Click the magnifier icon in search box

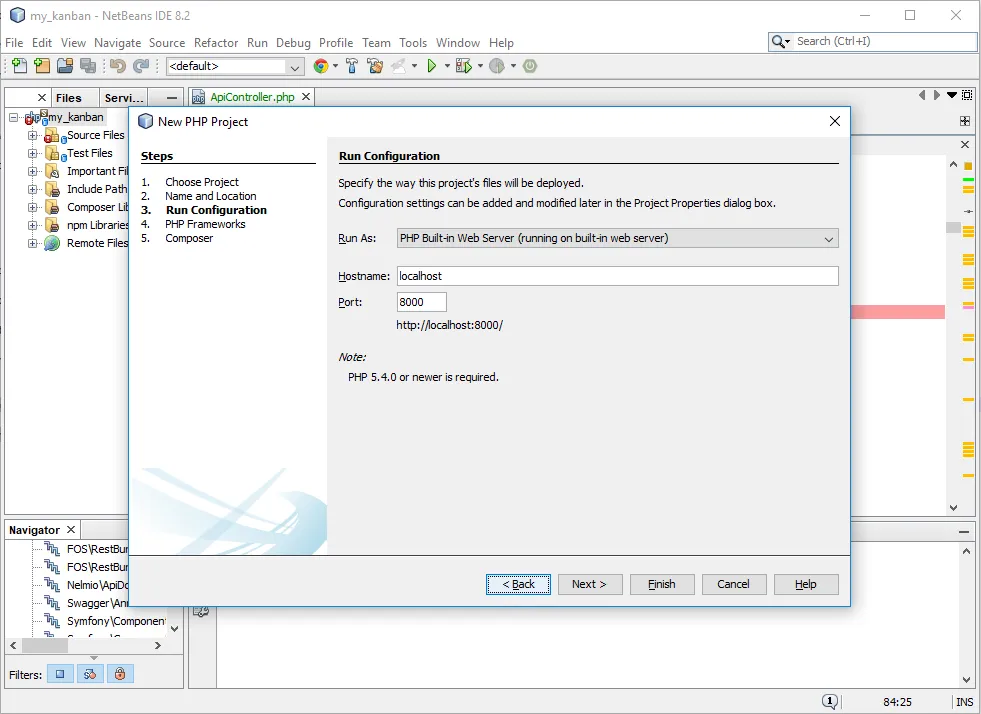pyautogui.click(x=779, y=41)
